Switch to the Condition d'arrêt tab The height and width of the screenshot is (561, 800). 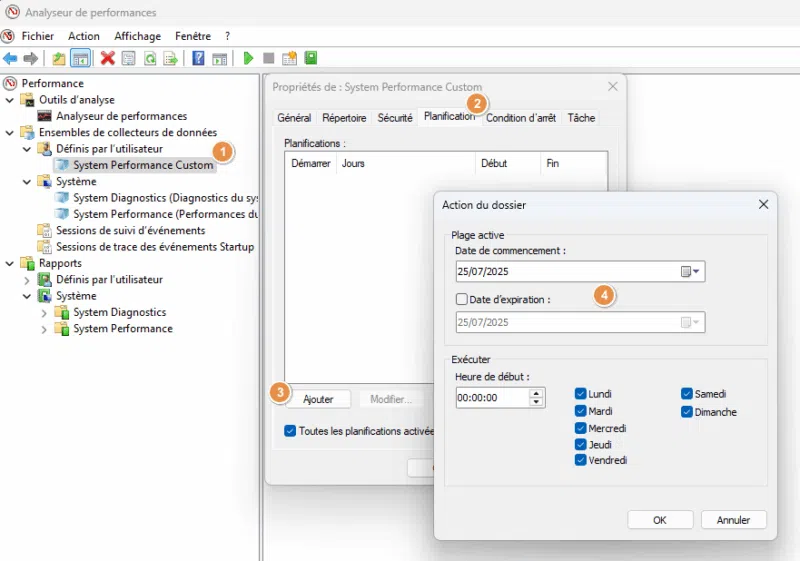tap(520, 117)
